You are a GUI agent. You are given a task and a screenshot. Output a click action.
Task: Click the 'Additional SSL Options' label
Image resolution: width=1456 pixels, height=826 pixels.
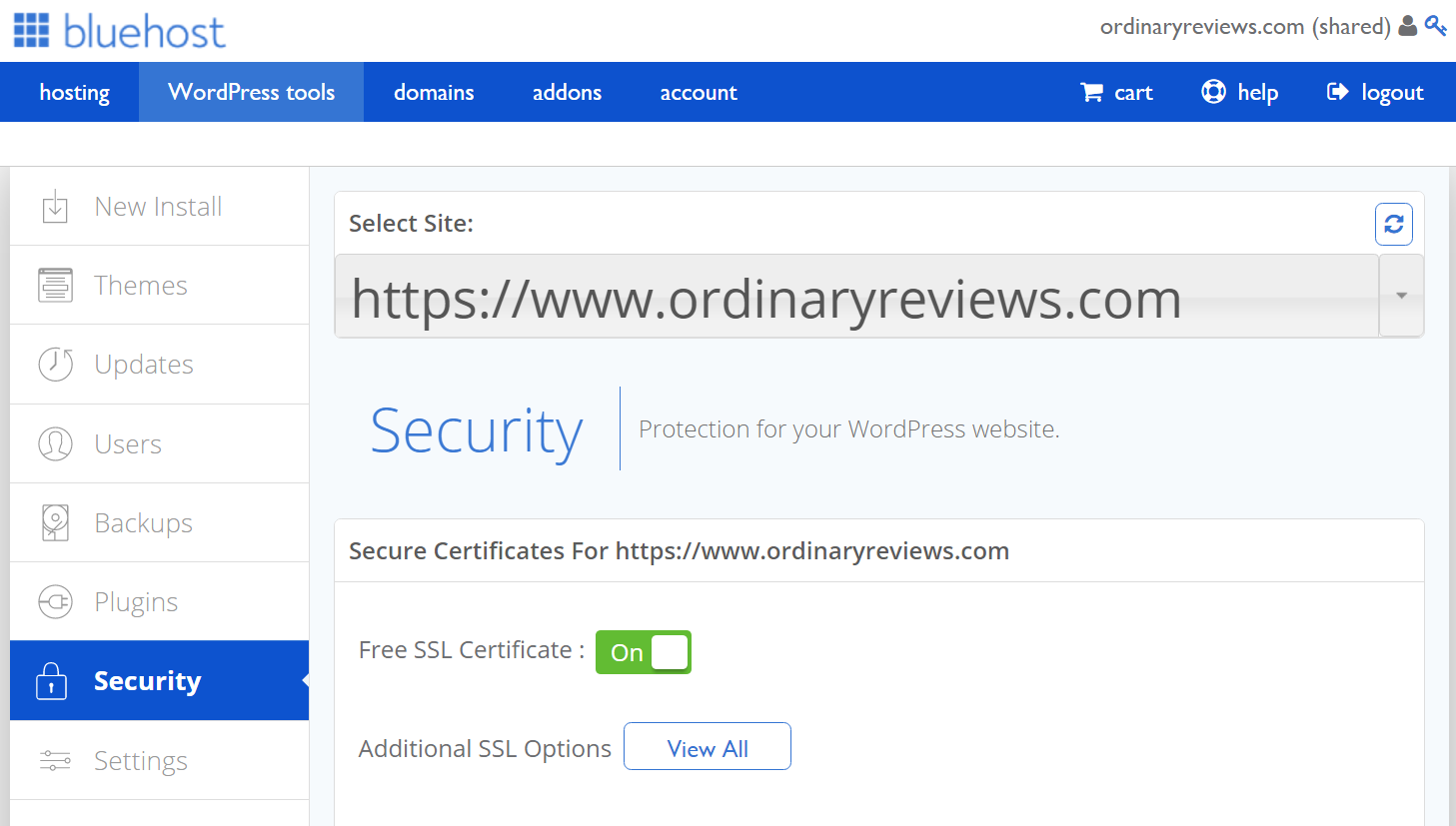(485, 749)
